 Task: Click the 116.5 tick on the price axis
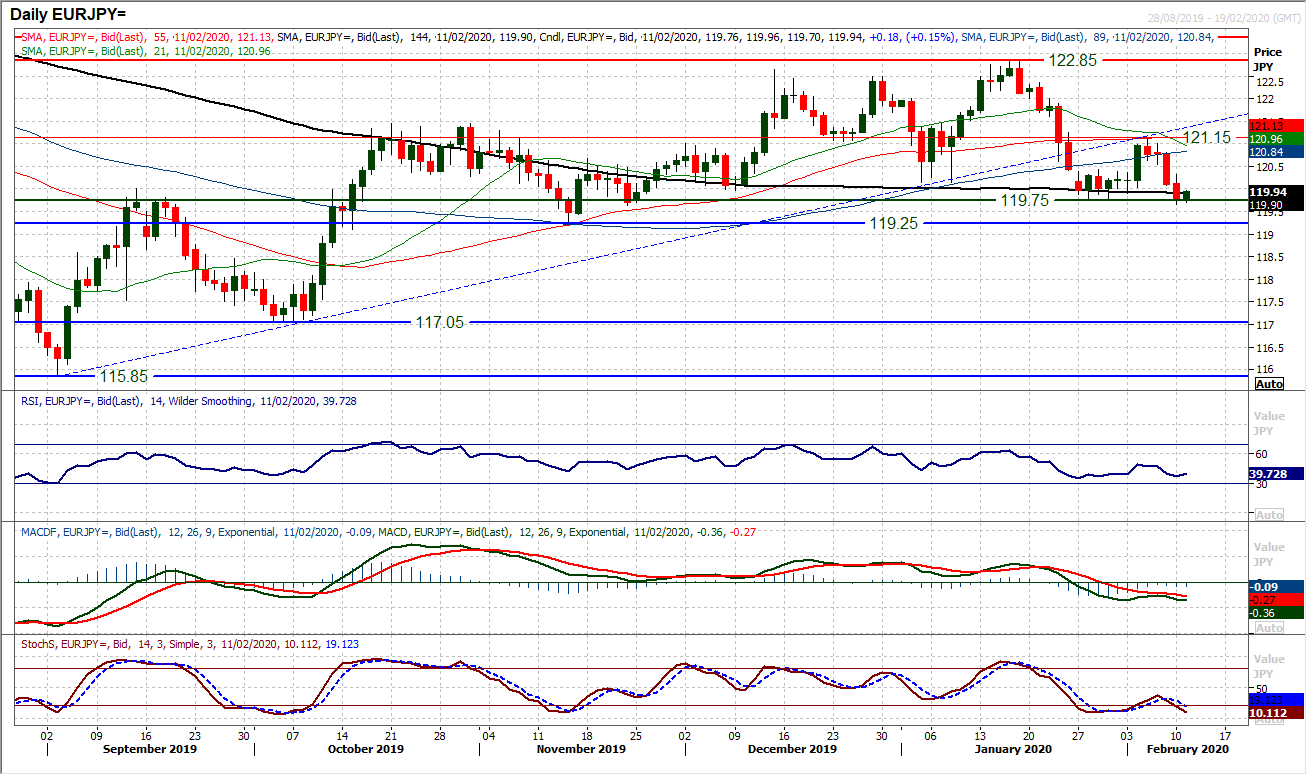(x=1268, y=347)
